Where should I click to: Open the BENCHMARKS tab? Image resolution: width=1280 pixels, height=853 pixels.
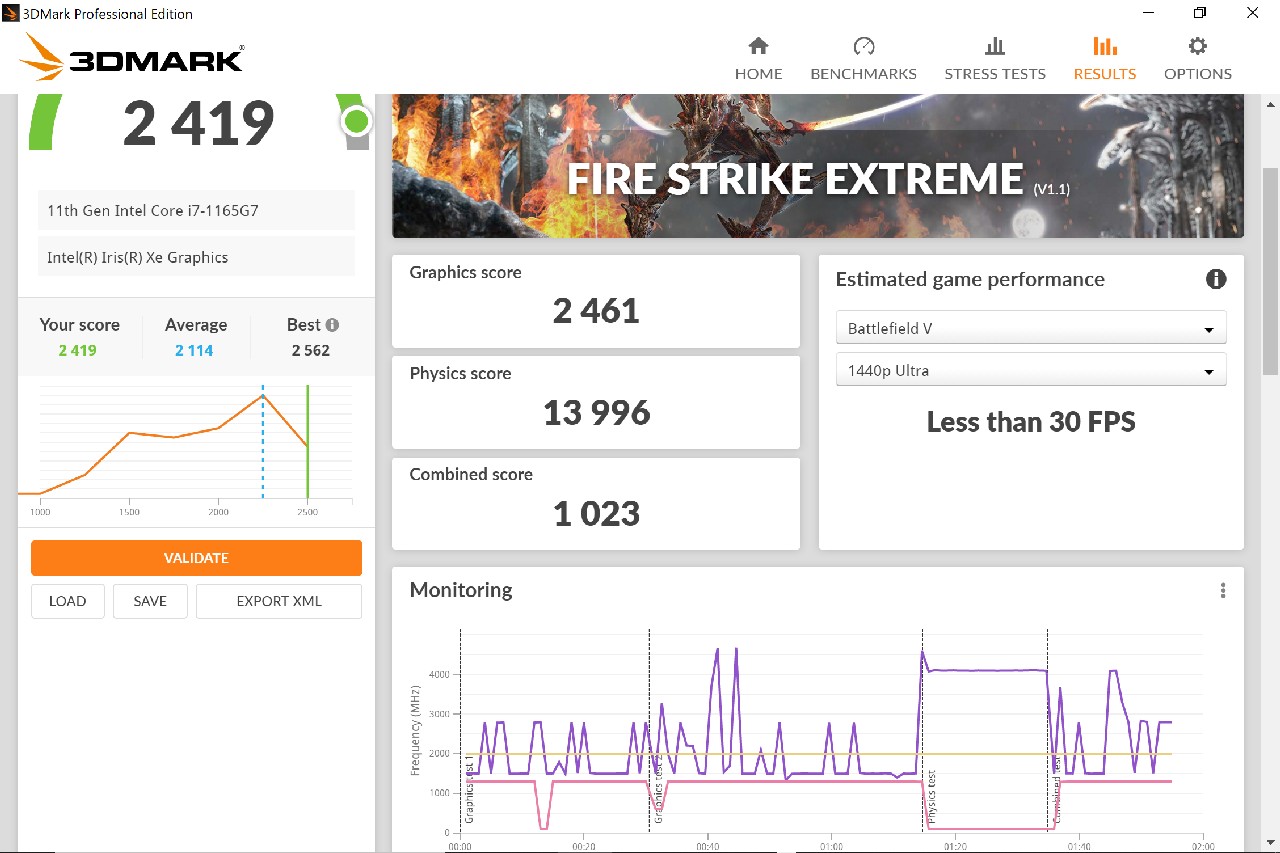click(863, 59)
